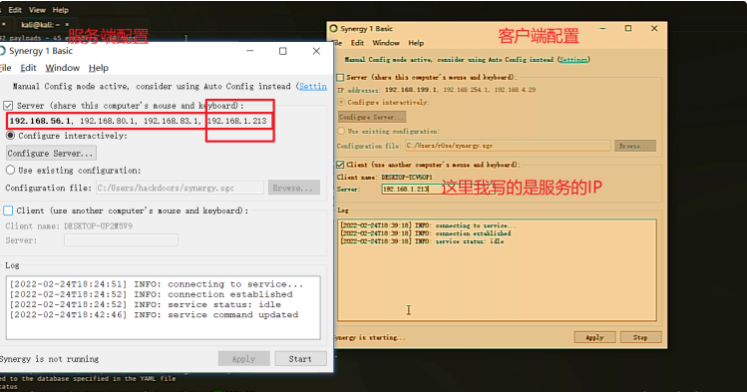Minimize the right Synergy 1 Basic window
The height and width of the screenshot is (392, 747).
603,29
